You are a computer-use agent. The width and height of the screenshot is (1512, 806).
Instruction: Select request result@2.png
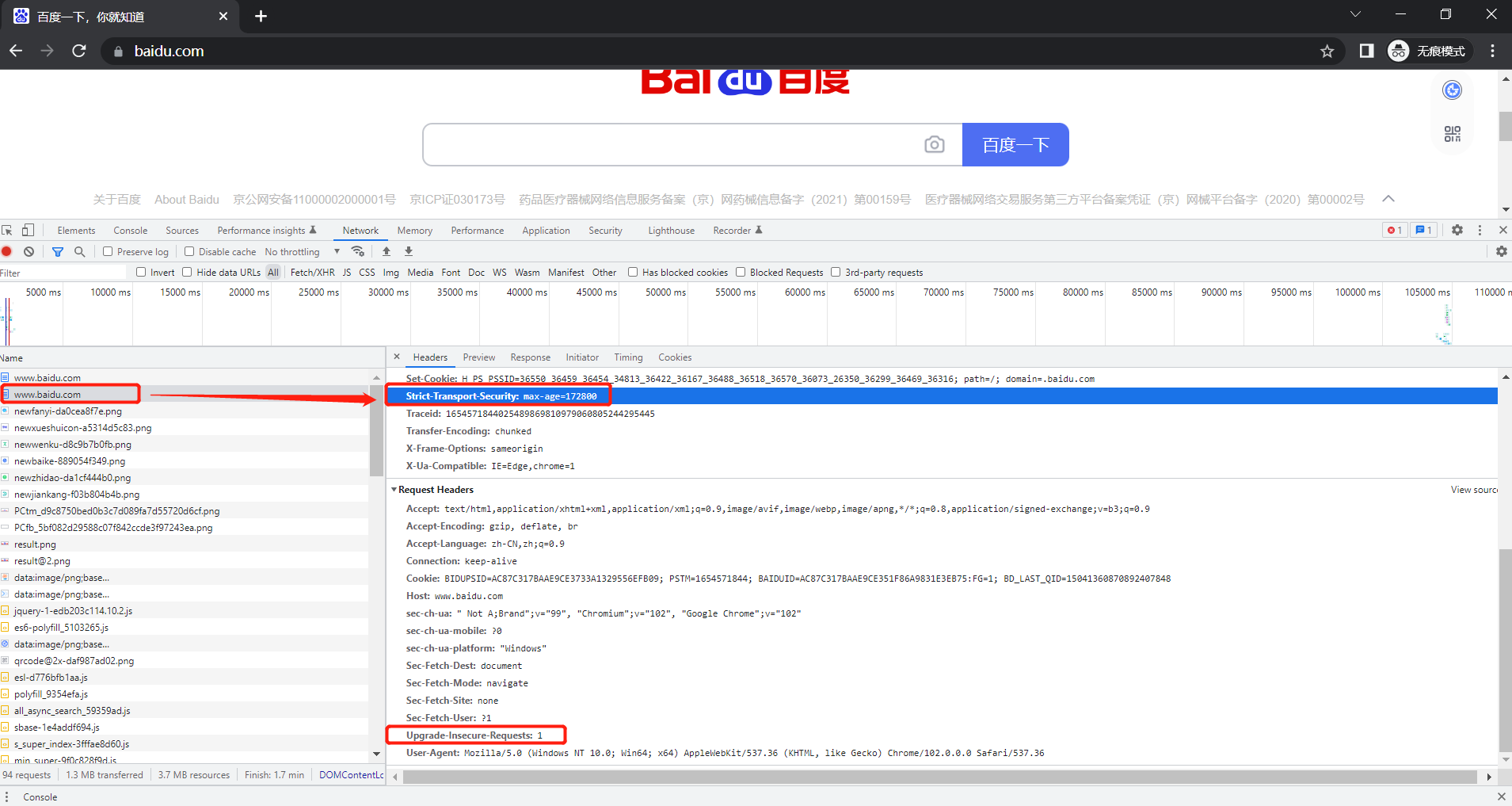tap(185, 561)
